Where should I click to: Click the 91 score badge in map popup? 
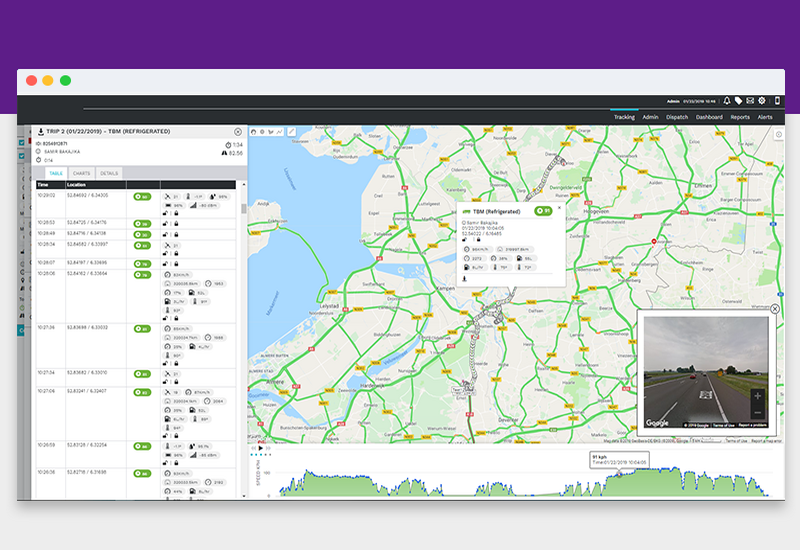pyautogui.click(x=543, y=211)
